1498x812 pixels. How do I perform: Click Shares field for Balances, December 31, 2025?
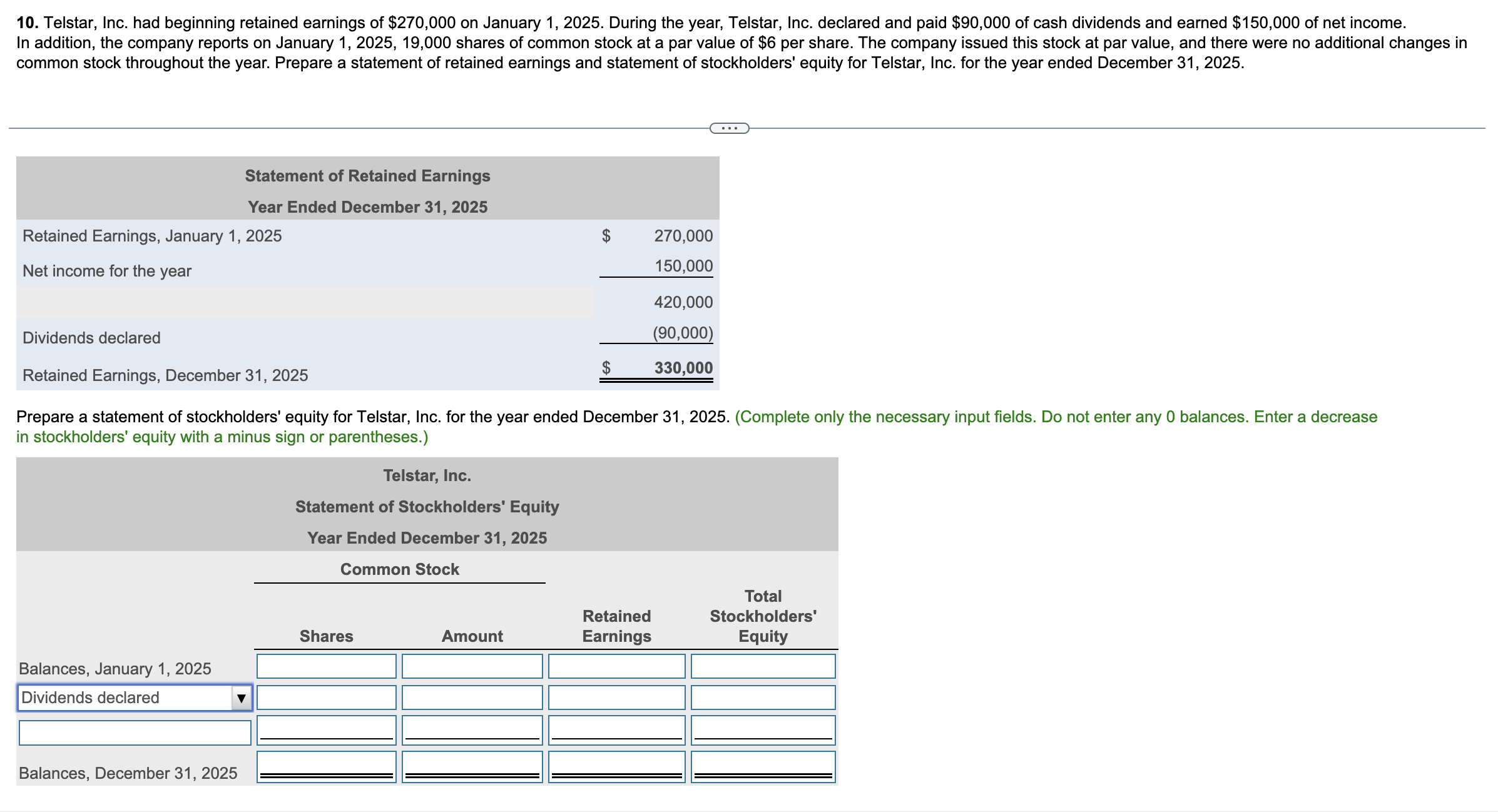pos(326,766)
